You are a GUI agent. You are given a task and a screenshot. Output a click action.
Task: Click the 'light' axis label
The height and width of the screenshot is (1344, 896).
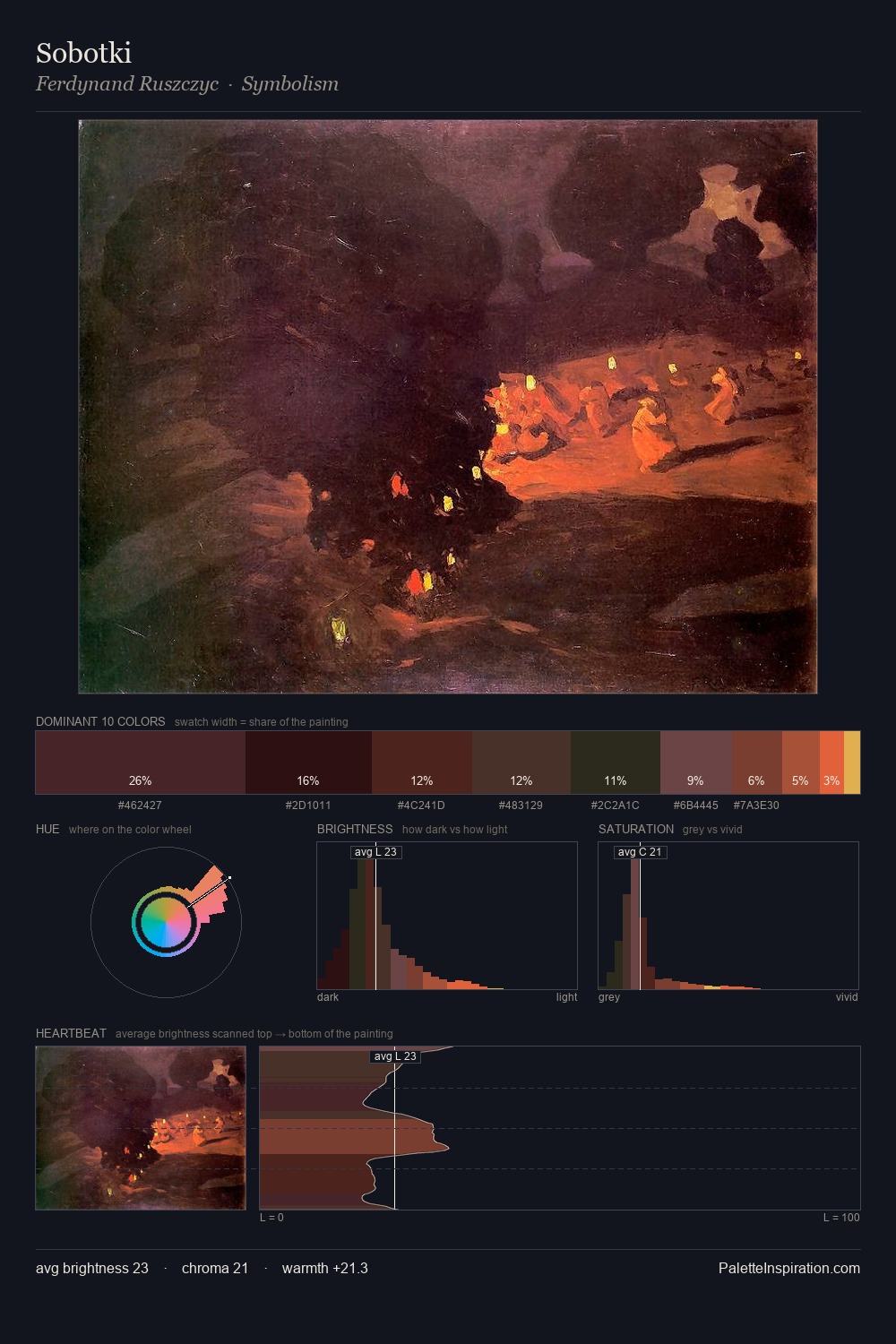[566, 997]
